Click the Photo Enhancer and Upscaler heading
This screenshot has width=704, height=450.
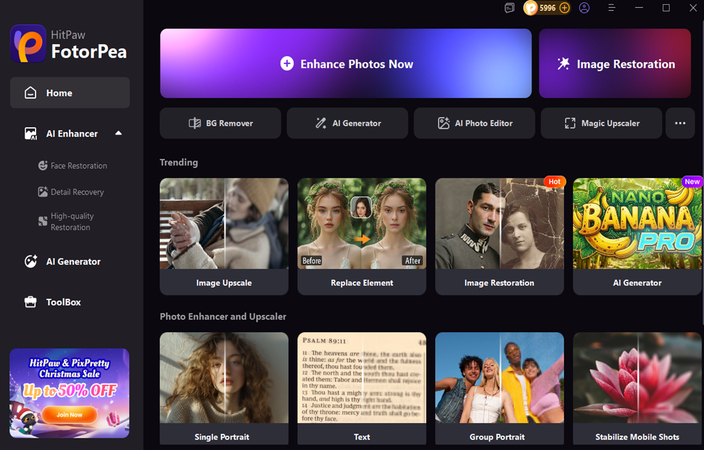point(223,317)
